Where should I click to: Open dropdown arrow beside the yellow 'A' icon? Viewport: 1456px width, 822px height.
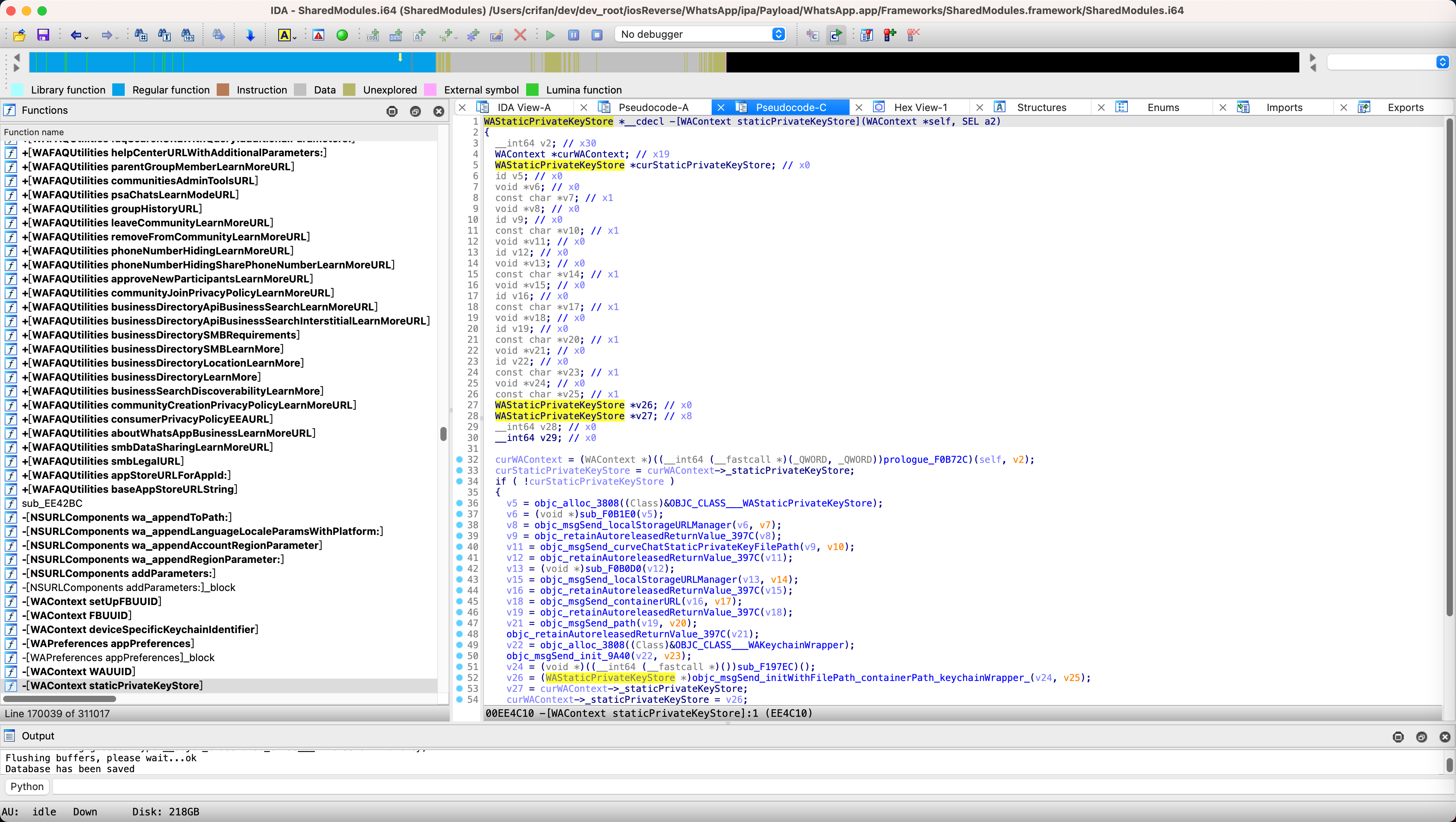tap(295, 38)
